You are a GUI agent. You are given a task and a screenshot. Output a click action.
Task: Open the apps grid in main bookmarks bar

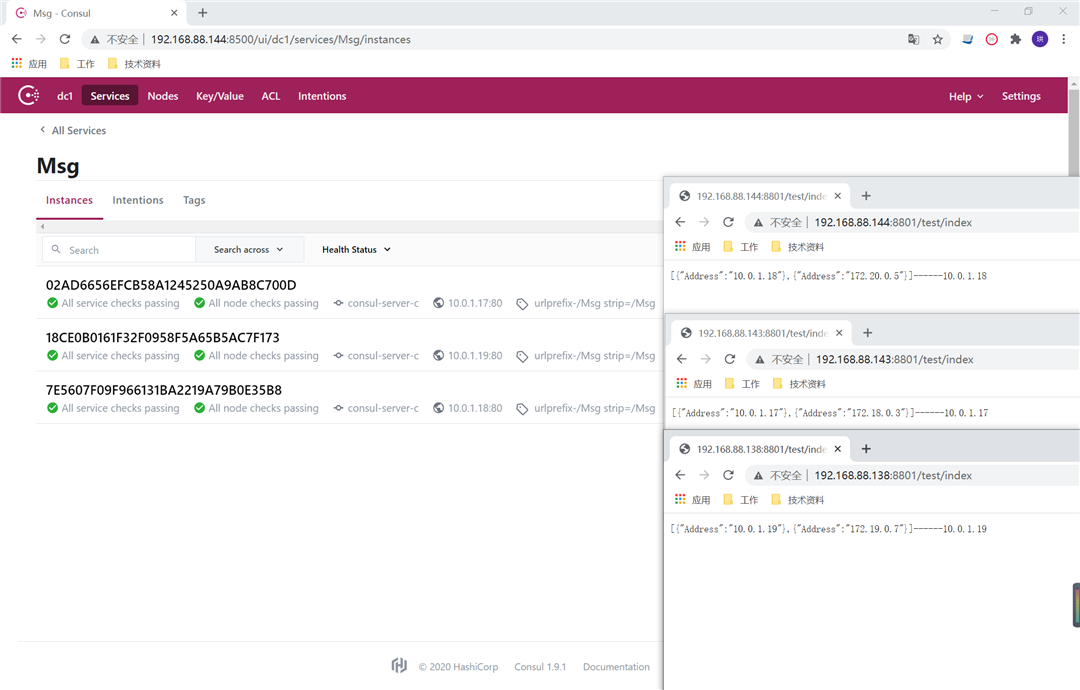click(17, 63)
